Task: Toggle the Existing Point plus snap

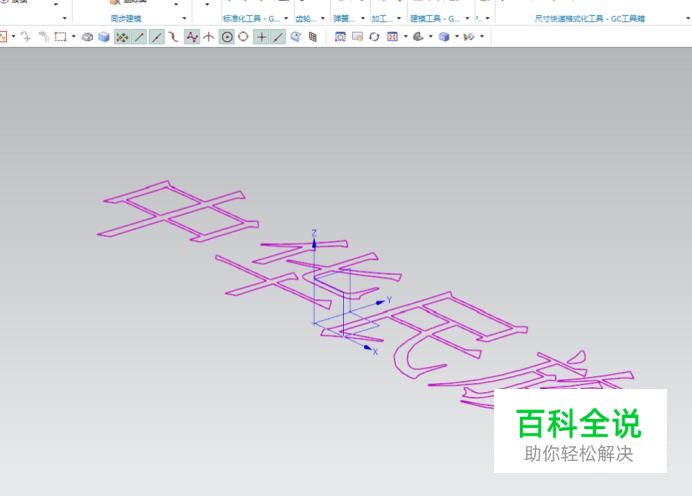Action: click(x=261, y=37)
